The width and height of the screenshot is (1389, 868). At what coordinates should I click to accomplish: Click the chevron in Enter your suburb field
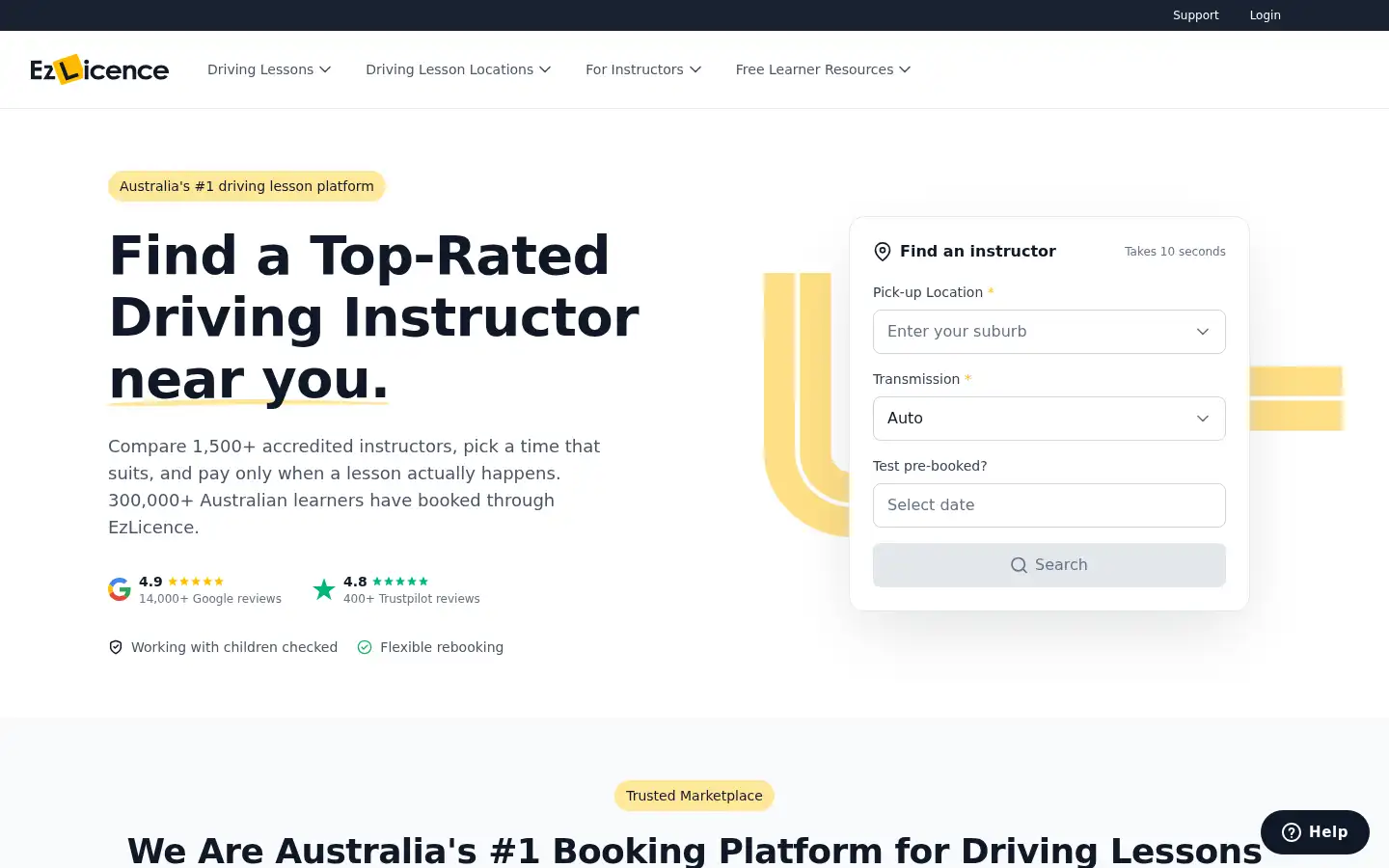1203,332
